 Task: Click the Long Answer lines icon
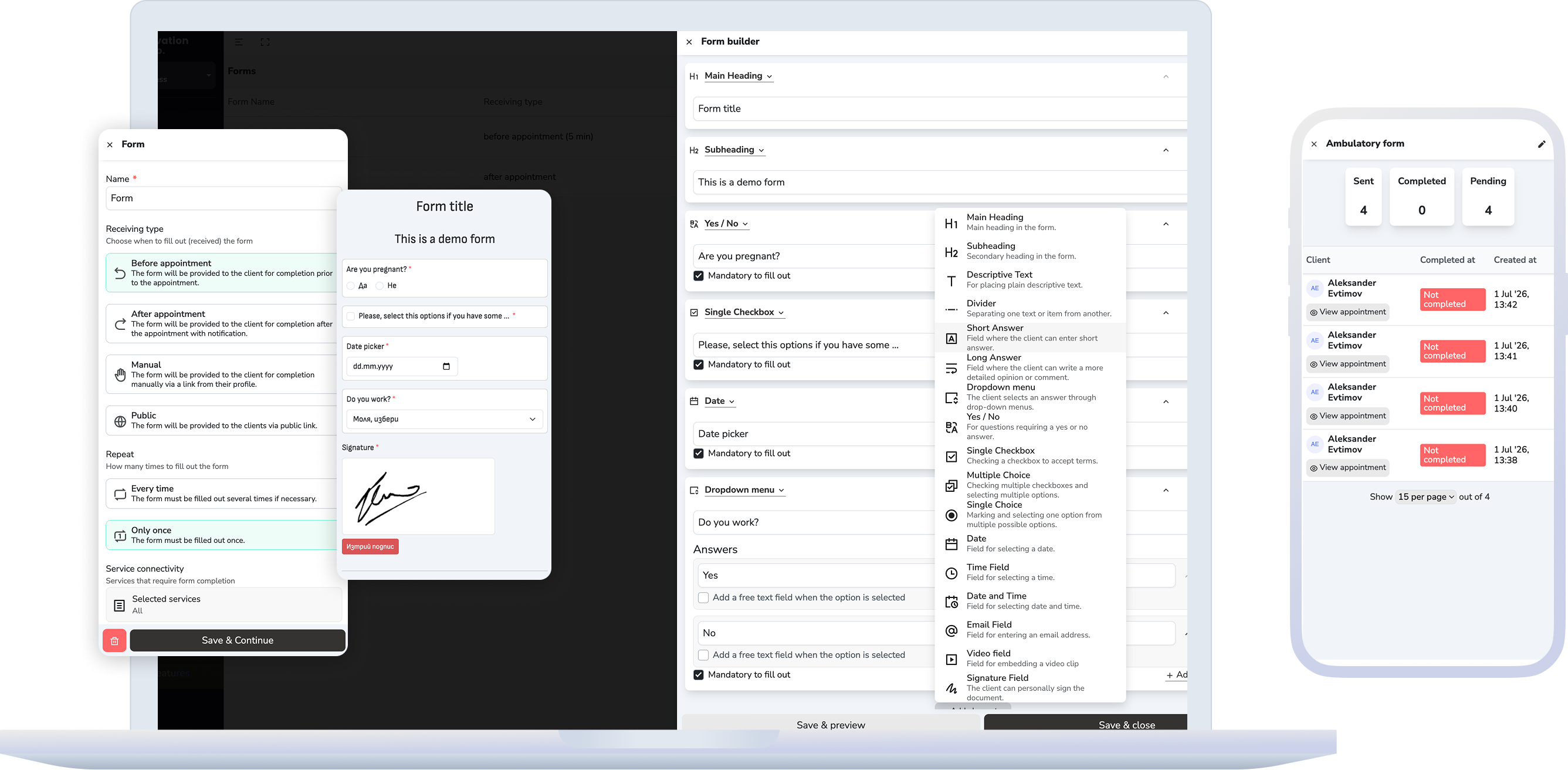pyautogui.click(x=951, y=368)
